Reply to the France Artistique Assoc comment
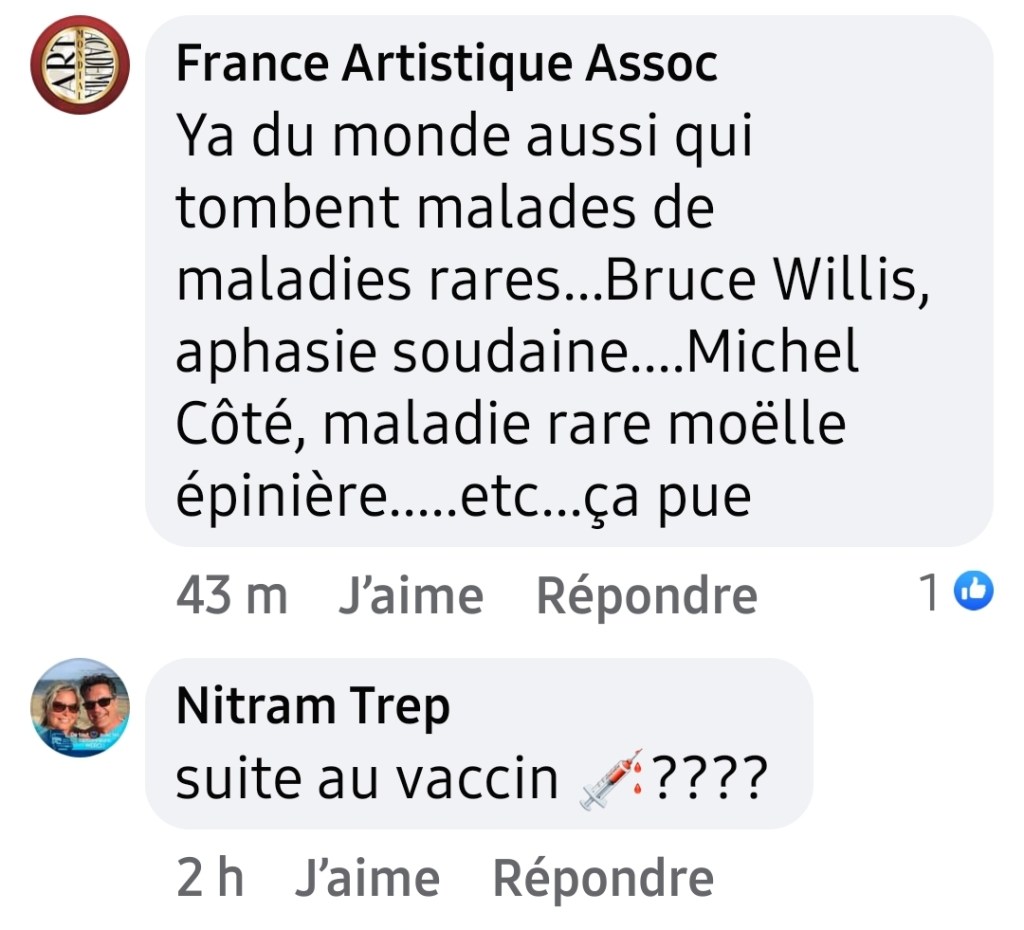The height and width of the screenshot is (930, 1024). click(646, 597)
